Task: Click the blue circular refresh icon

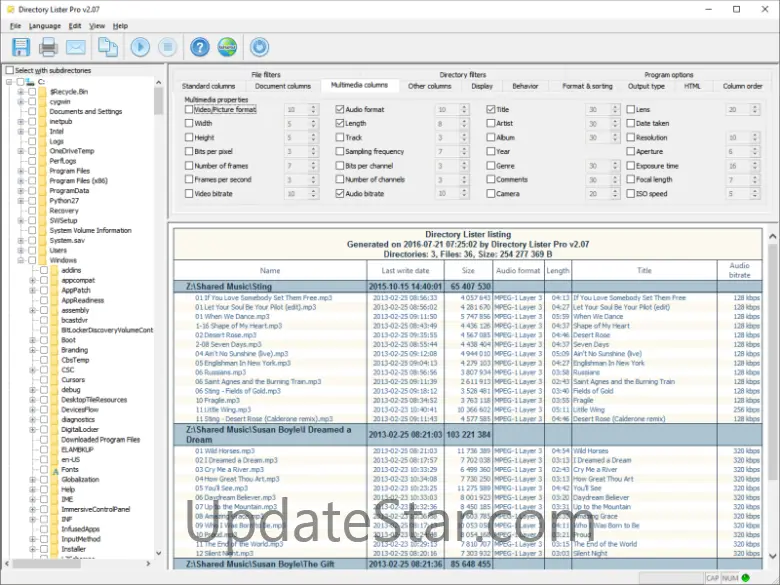Action: (259, 47)
